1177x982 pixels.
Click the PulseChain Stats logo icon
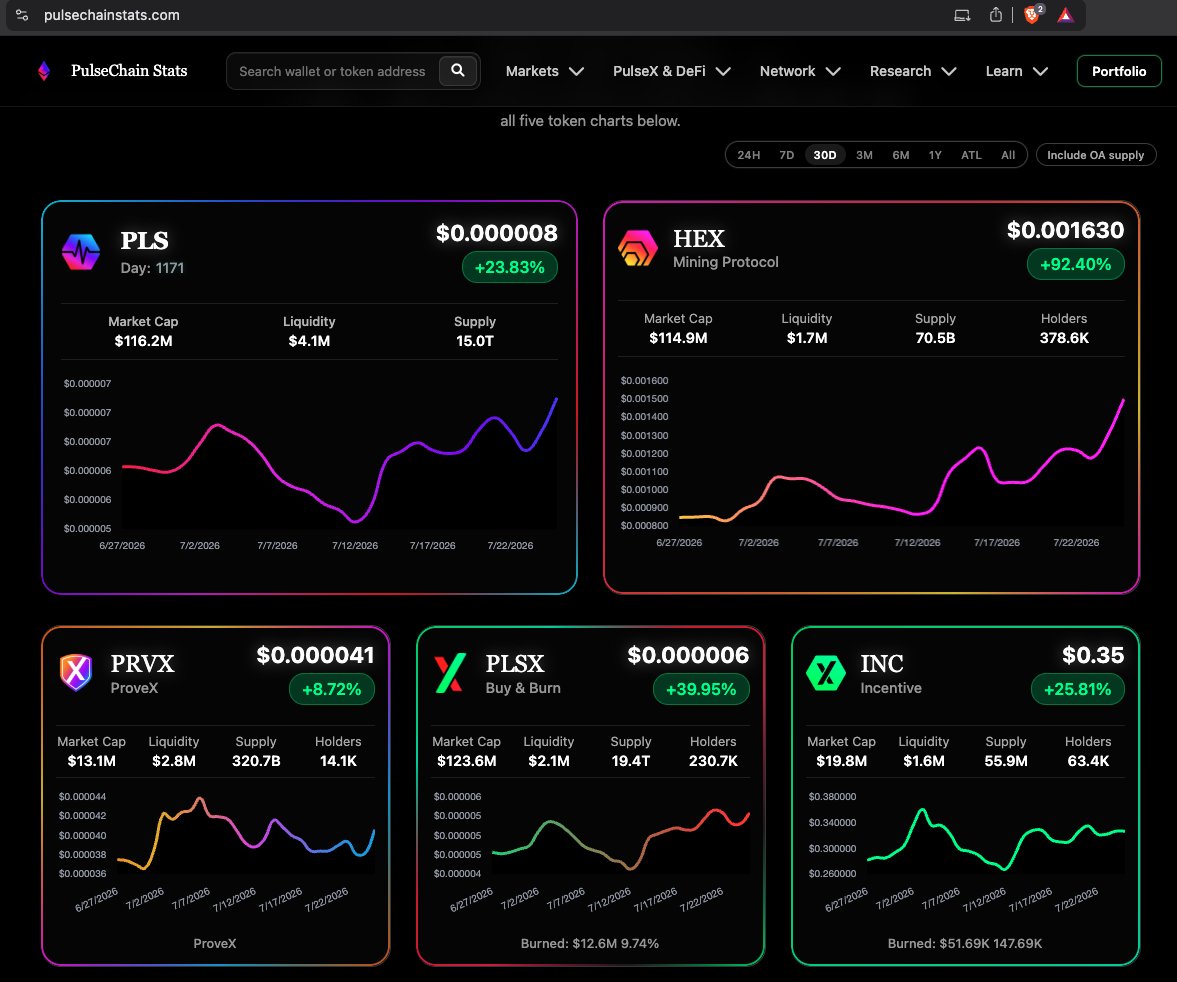tap(44, 71)
